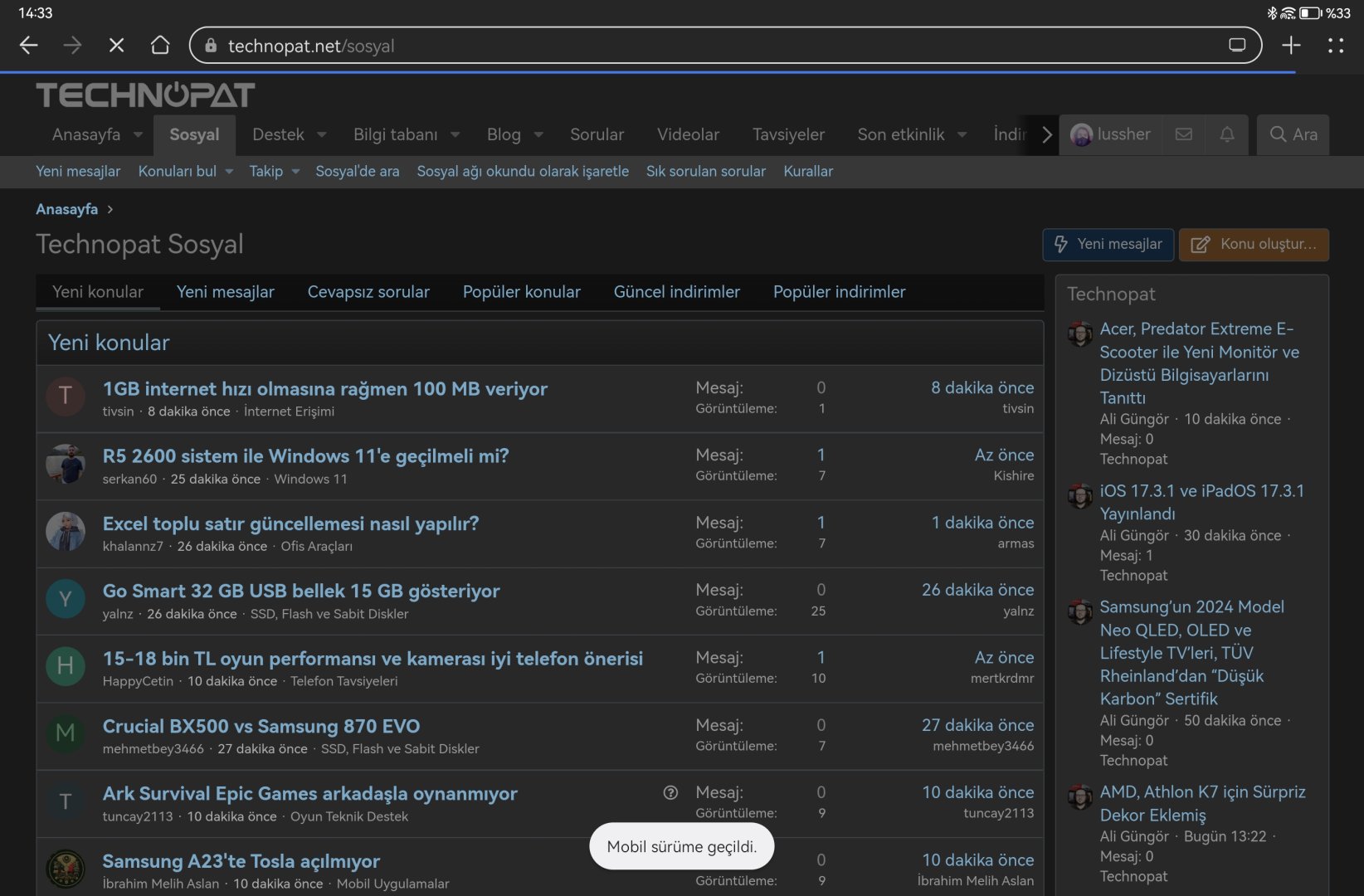Screen dimensions: 1364x896
Task: Toggle desktop site icon in address bar
Action: [1237, 46]
